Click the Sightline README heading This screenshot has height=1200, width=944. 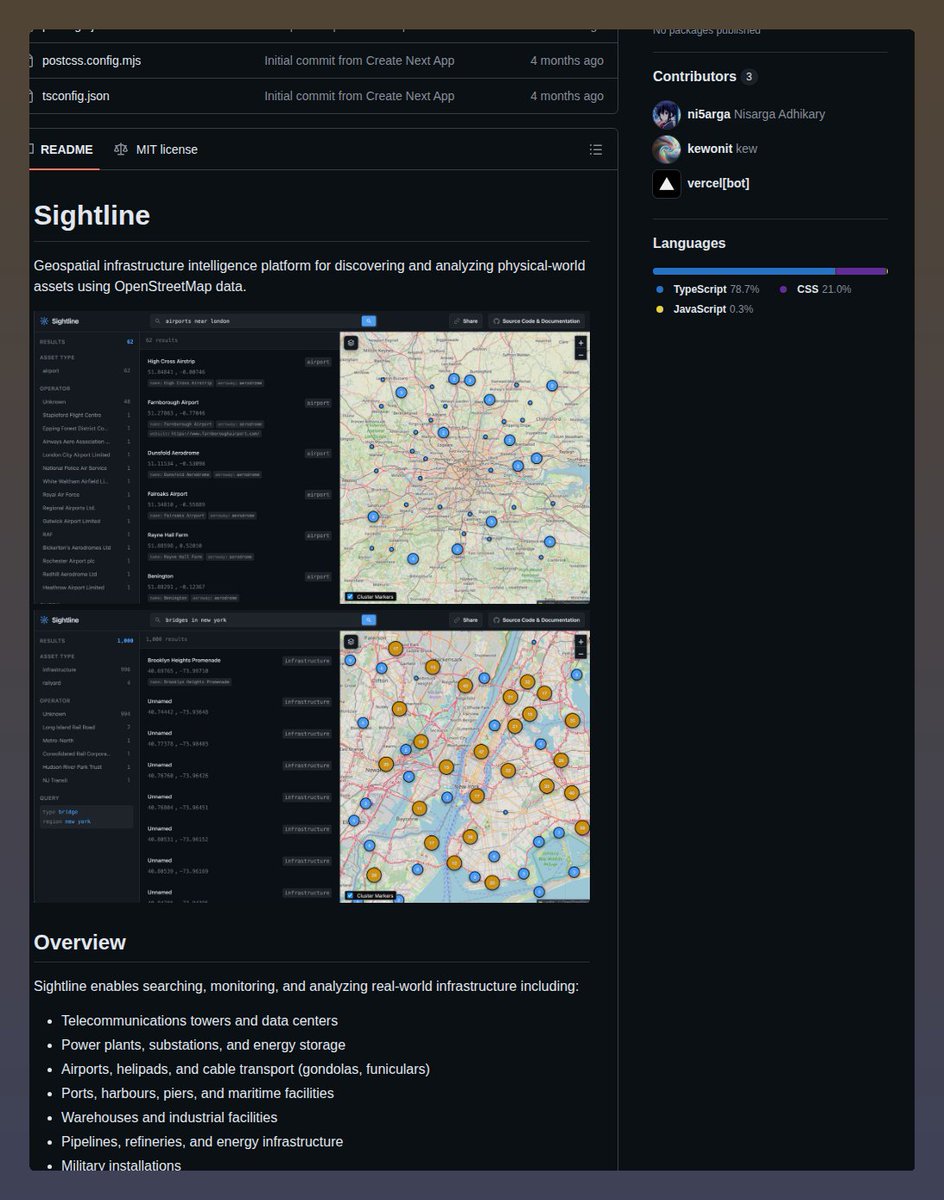92,215
